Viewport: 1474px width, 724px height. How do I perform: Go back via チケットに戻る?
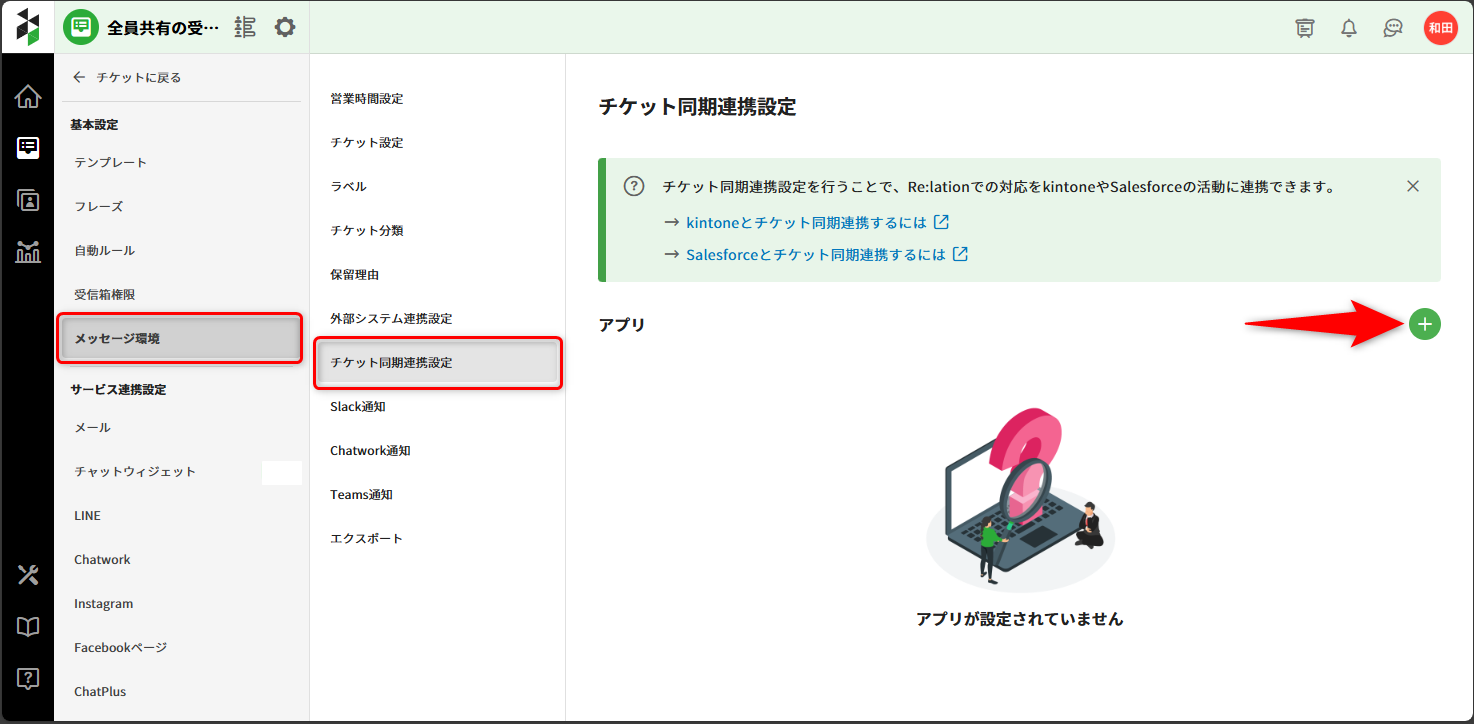[x=127, y=77]
